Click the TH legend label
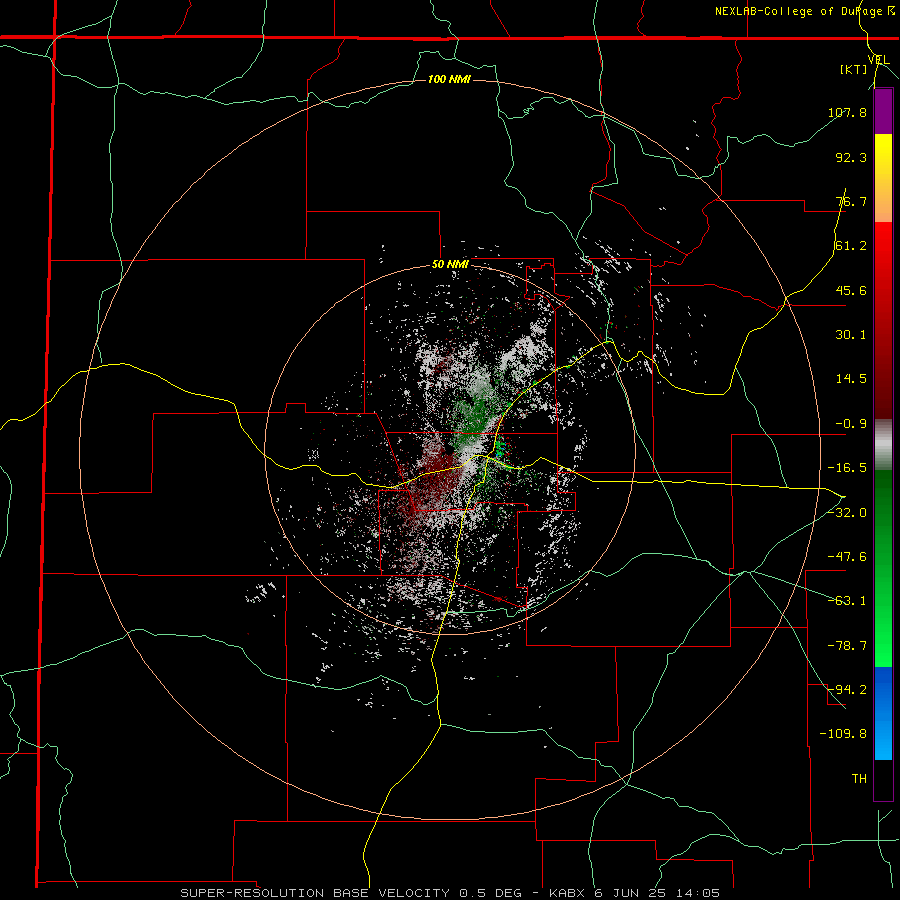The height and width of the screenshot is (900, 900). point(859,779)
